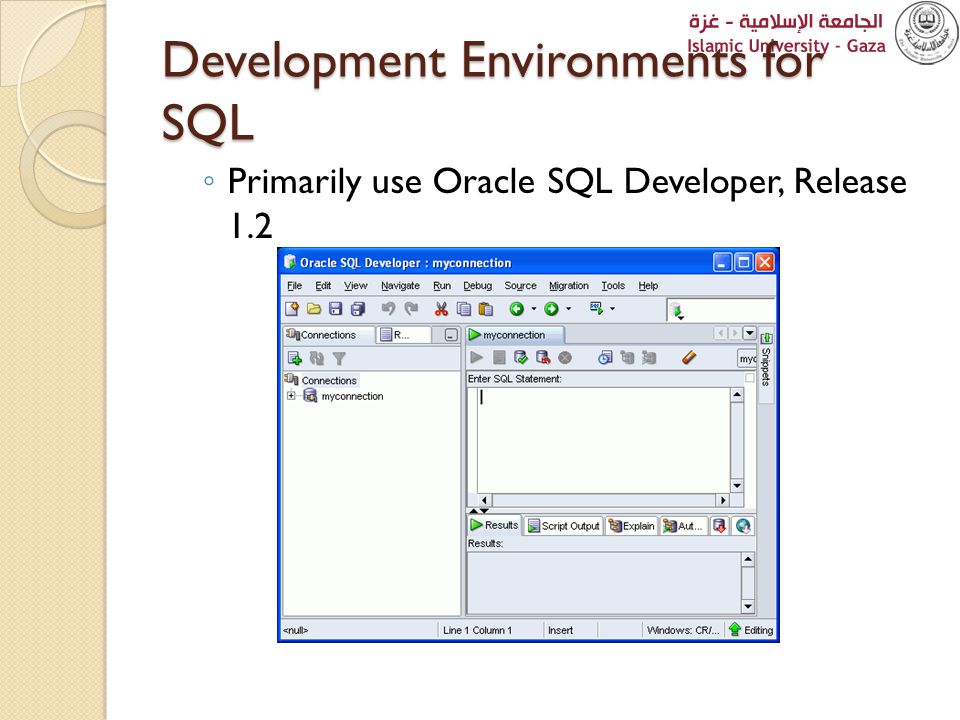
Task: Click the green Back navigation arrow
Action: click(x=517, y=309)
